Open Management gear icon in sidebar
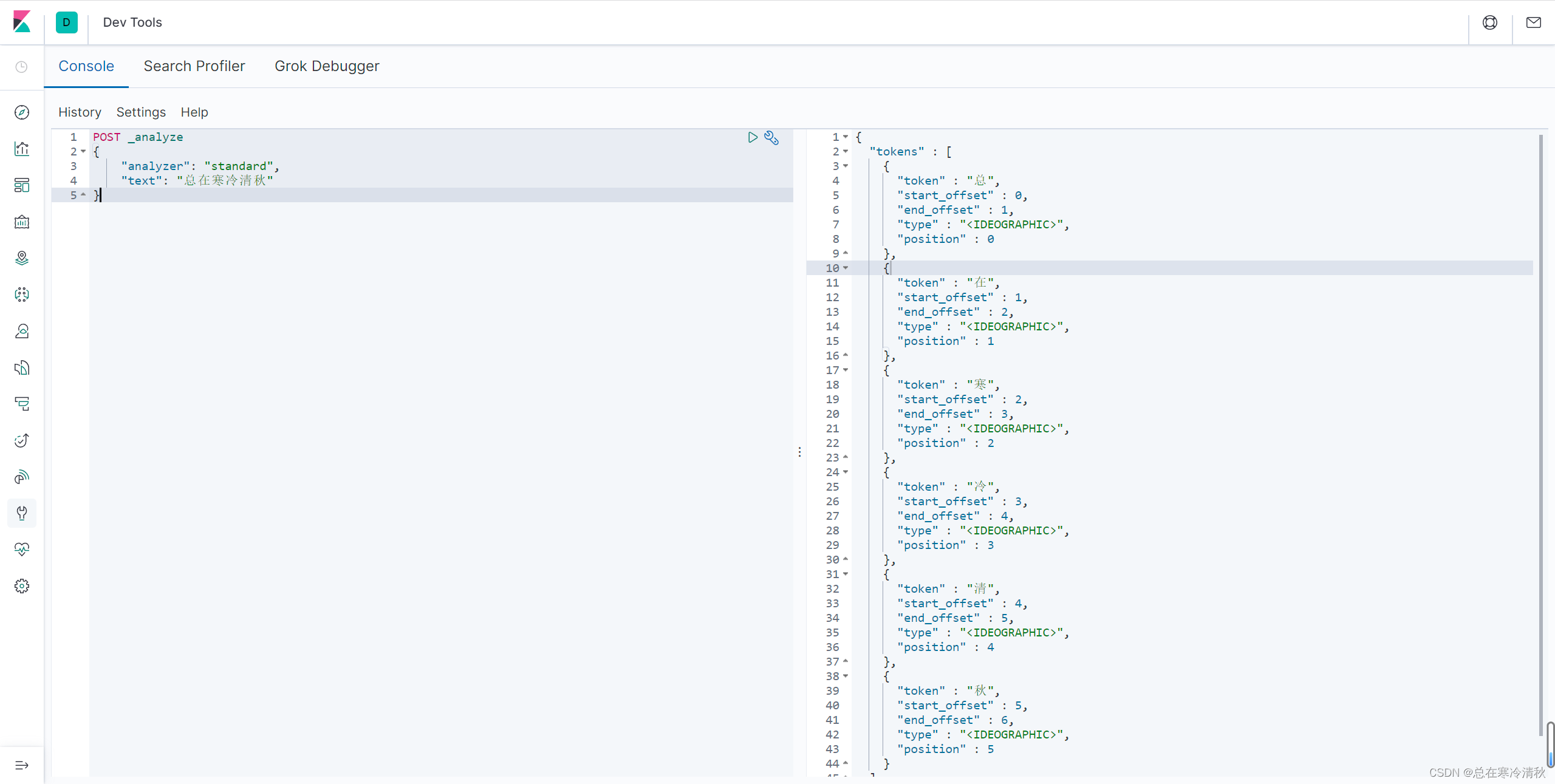 (22, 586)
